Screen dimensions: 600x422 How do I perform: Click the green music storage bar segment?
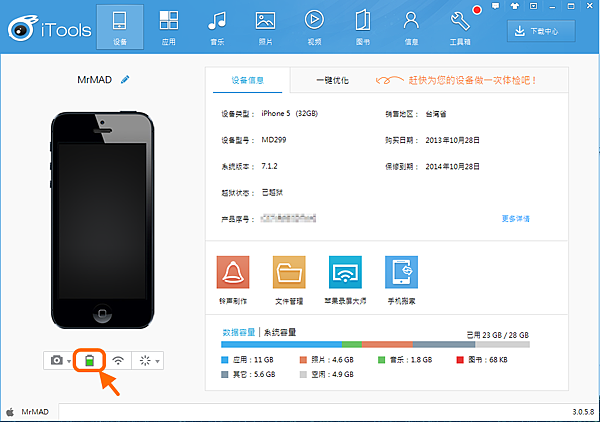click(x=352, y=345)
